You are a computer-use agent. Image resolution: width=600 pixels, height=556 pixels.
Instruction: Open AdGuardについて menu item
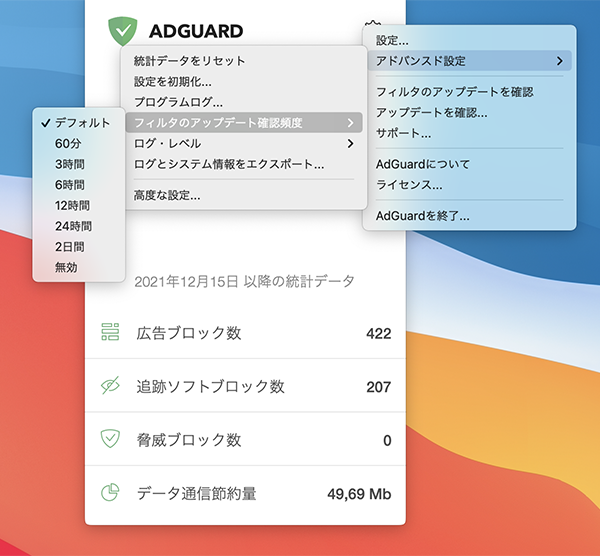pos(470,164)
